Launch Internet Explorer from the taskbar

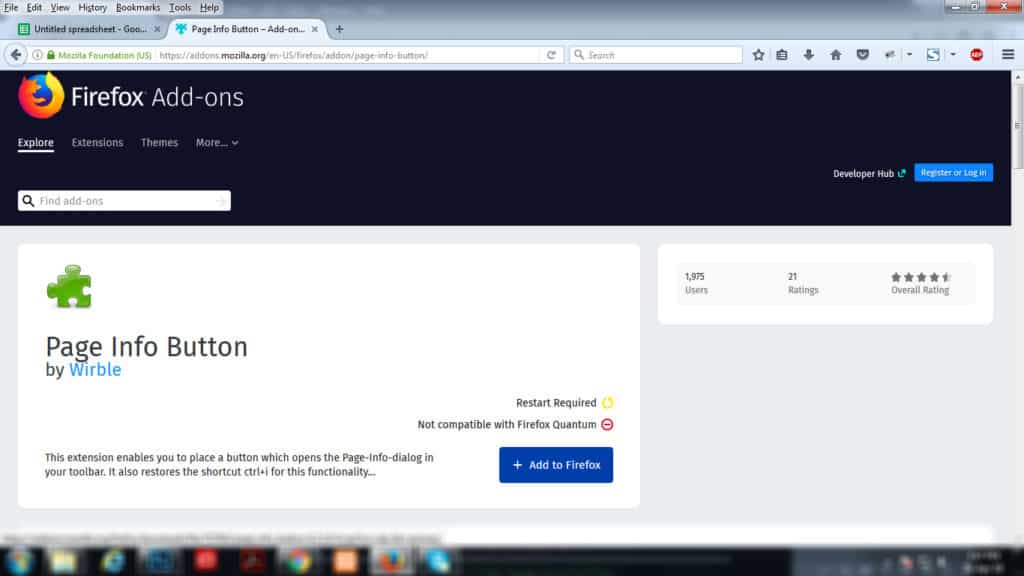(113, 561)
